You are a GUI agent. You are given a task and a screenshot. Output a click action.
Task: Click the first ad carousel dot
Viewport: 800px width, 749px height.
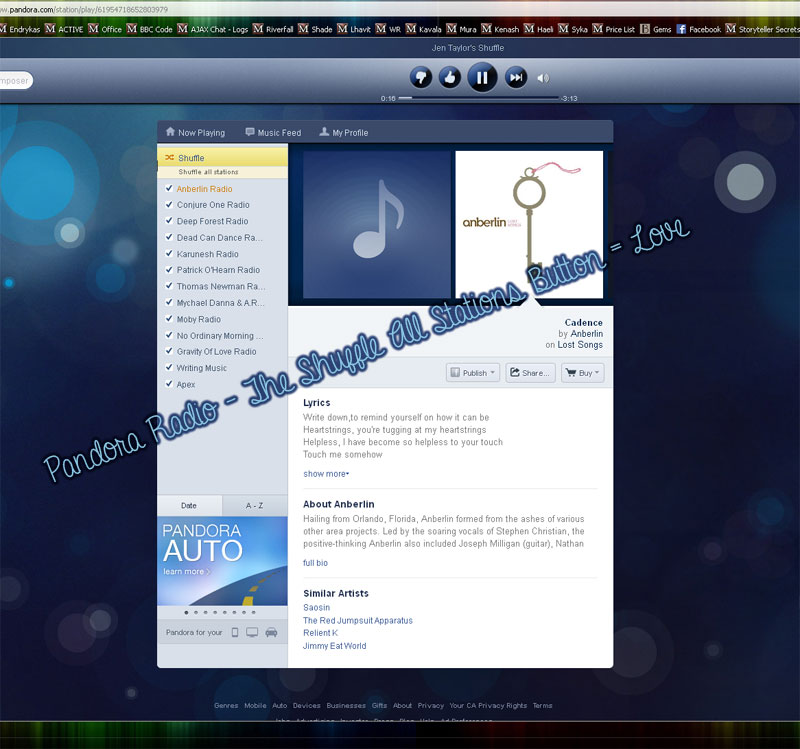186,612
